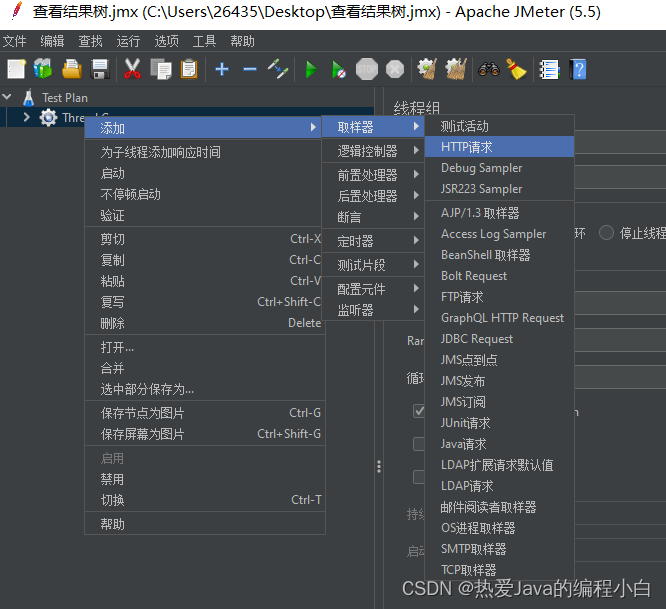This screenshot has width=666, height=609.
Task: Click the Shutdown threads icon
Action: pyautogui.click(x=395, y=69)
